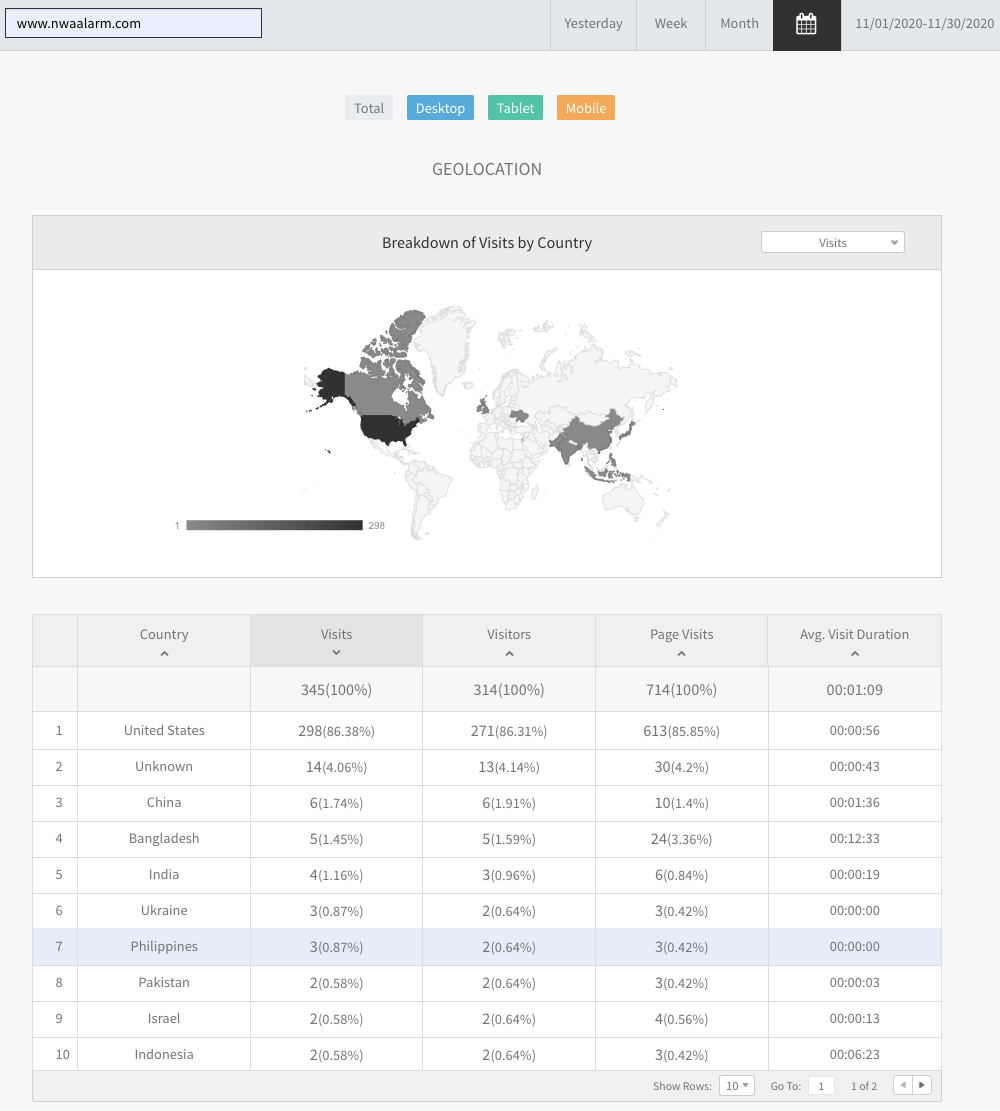The width and height of the screenshot is (1000, 1111).
Task: Toggle the Mobile device filter
Action: [585, 108]
